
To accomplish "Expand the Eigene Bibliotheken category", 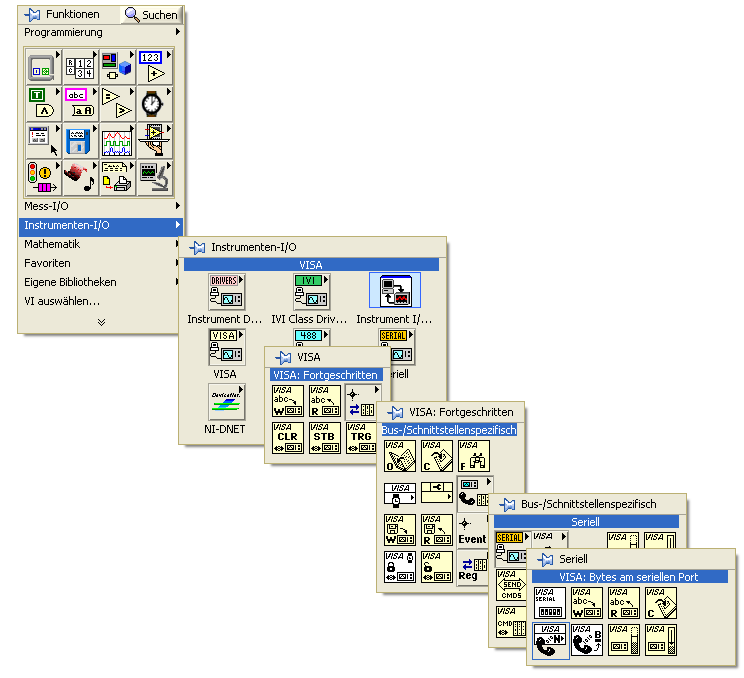I will [x=98, y=282].
